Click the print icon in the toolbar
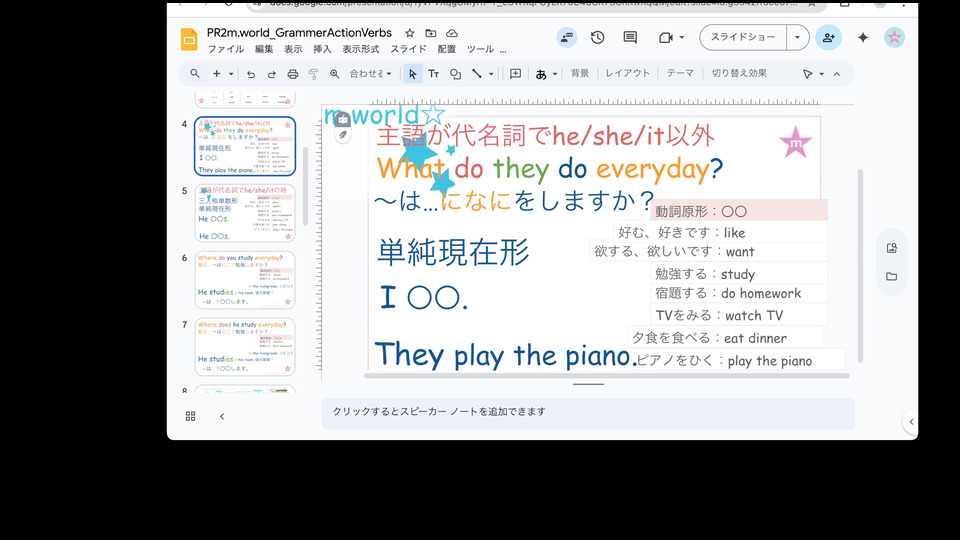Viewport: 960px width, 540px height. pyautogui.click(x=292, y=74)
